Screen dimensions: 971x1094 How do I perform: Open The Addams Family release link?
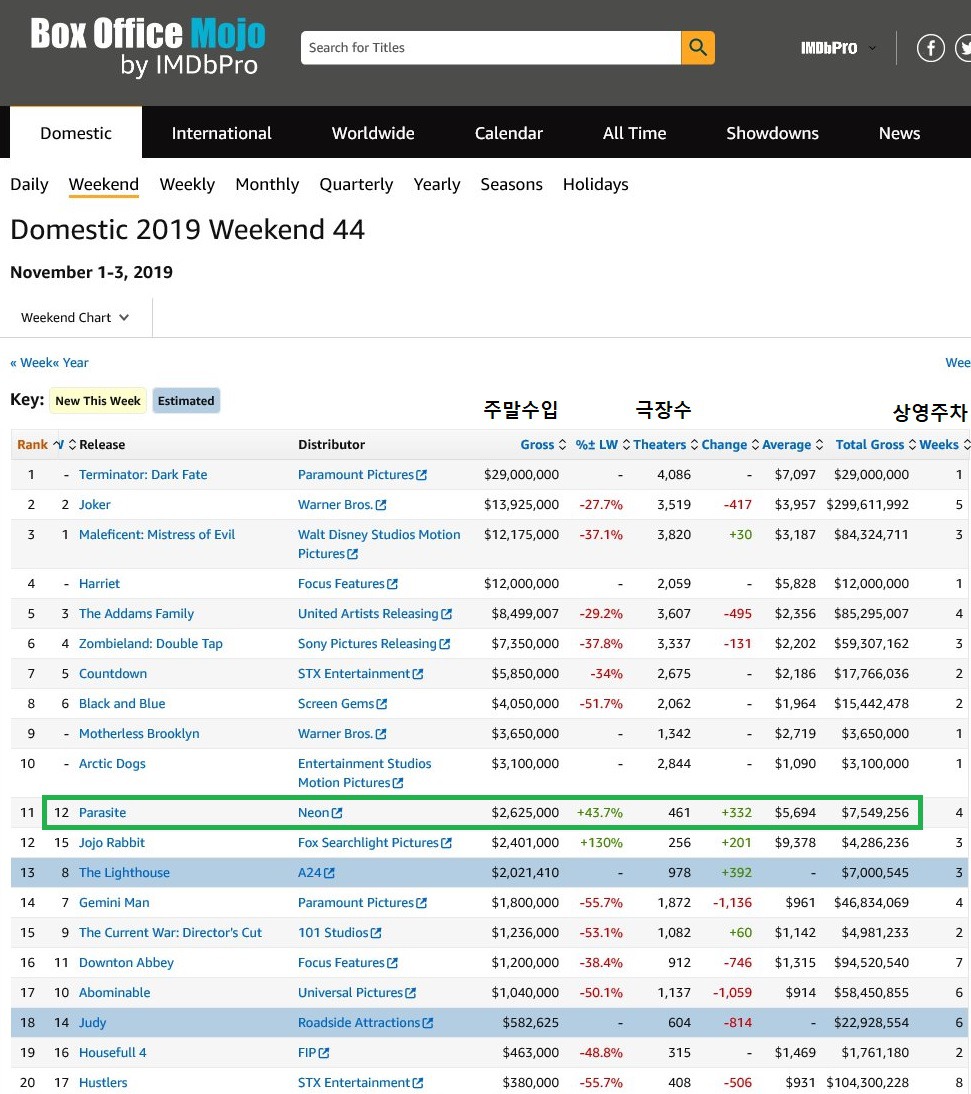coord(136,614)
